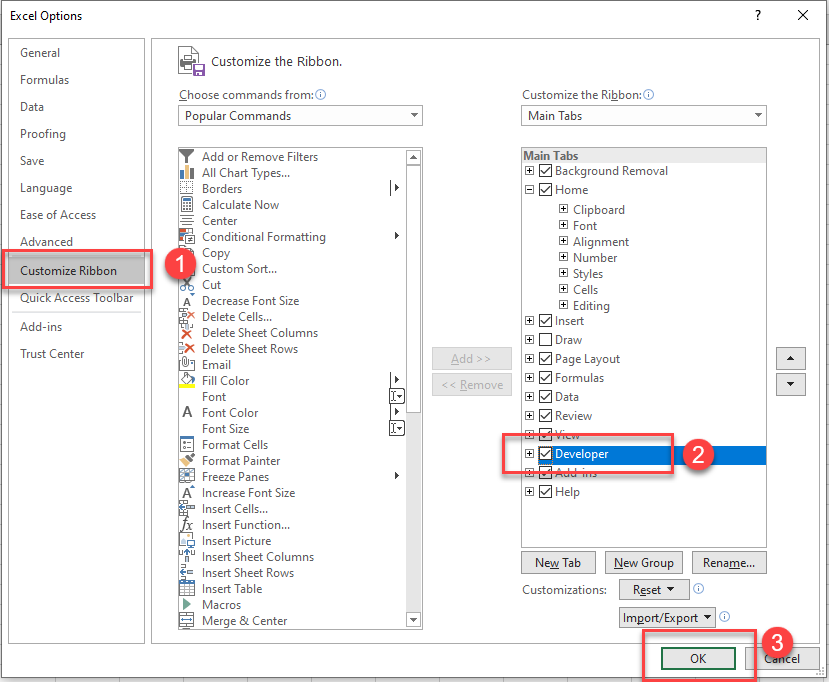Switch to the Trust Center category

tap(51, 353)
